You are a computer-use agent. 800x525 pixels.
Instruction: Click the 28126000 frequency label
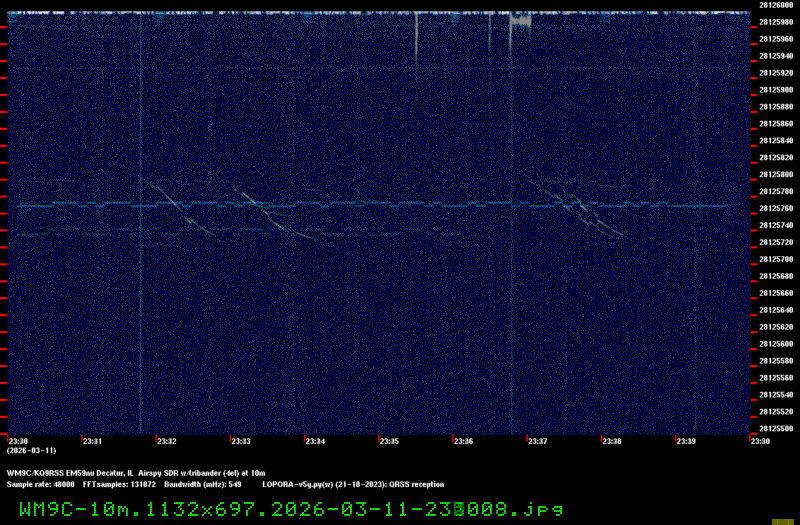pyautogui.click(x=776, y=5)
